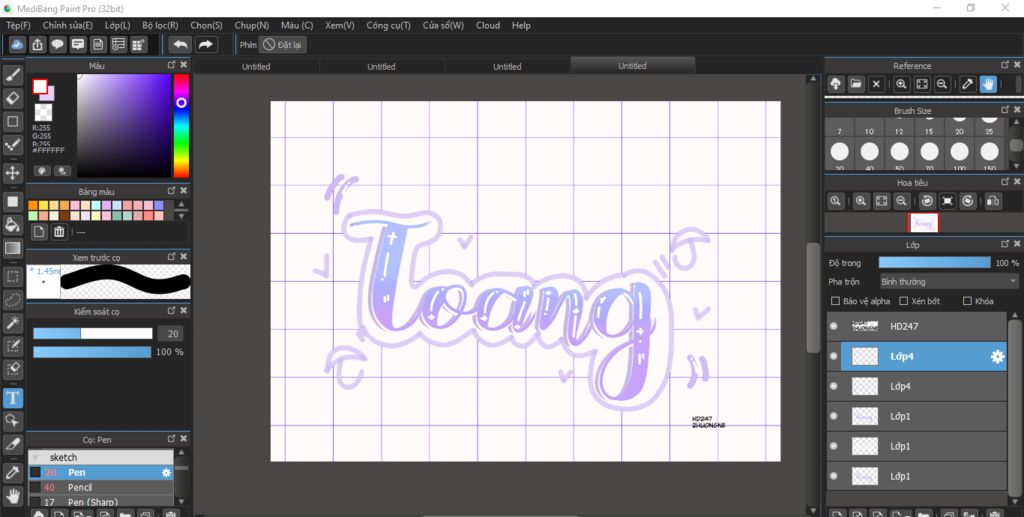Collapse the sketch brush group
This screenshot has width=1024, height=517.
point(35,458)
